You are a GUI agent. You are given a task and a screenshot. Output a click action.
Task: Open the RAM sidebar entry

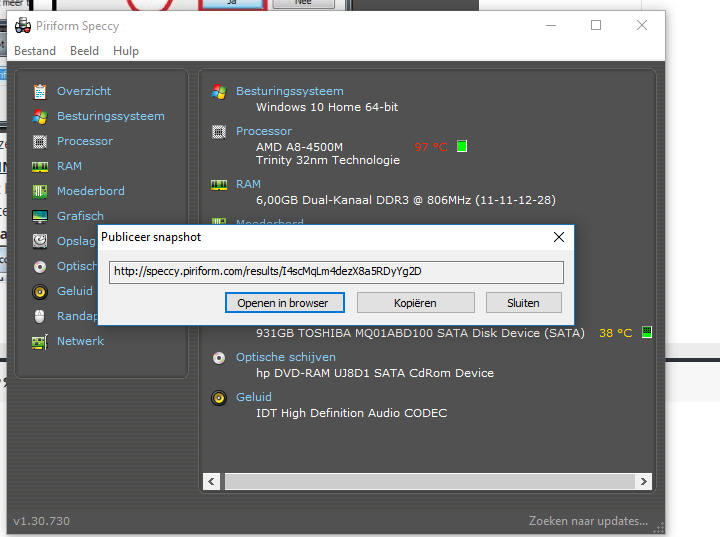[x=69, y=166]
